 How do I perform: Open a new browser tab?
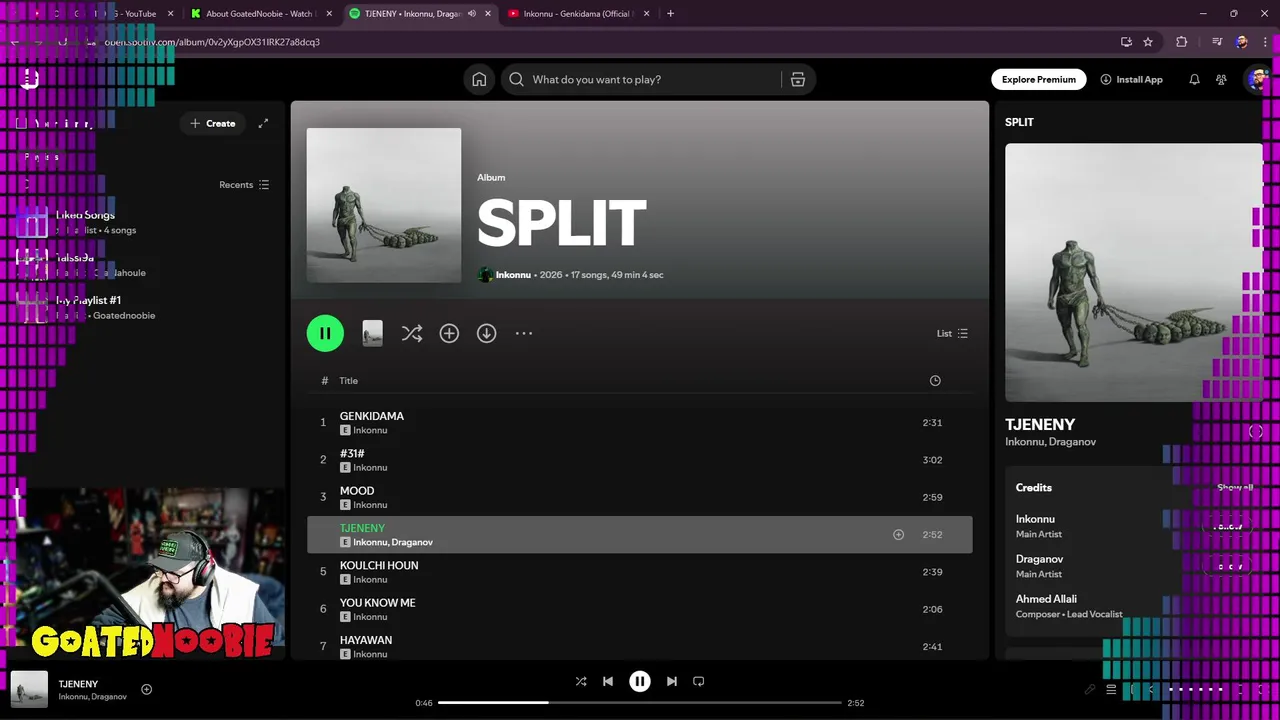pos(670,14)
